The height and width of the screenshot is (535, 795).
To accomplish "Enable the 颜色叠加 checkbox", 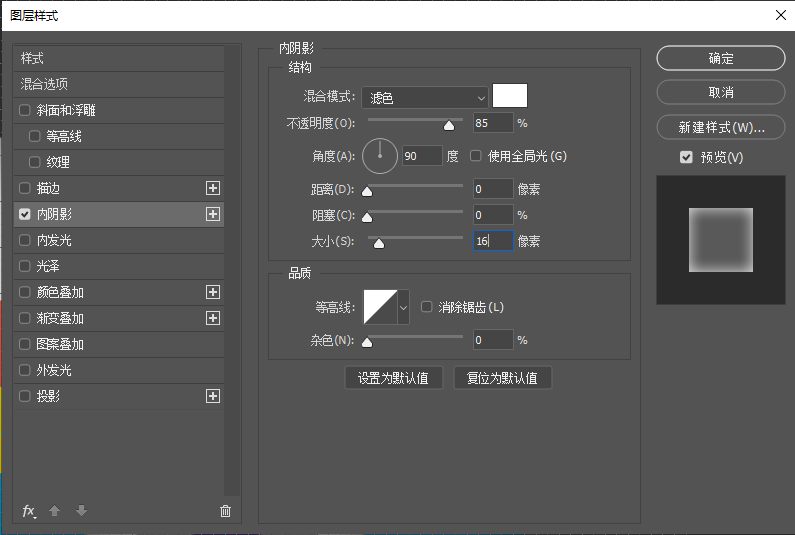I will click(25, 292).
